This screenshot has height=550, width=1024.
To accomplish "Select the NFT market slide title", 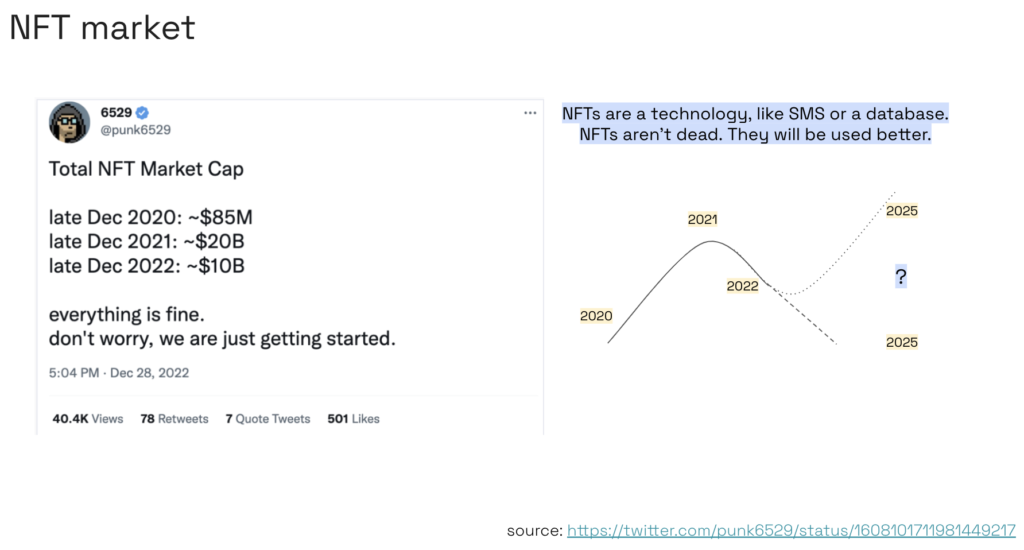I will (103, 27).
